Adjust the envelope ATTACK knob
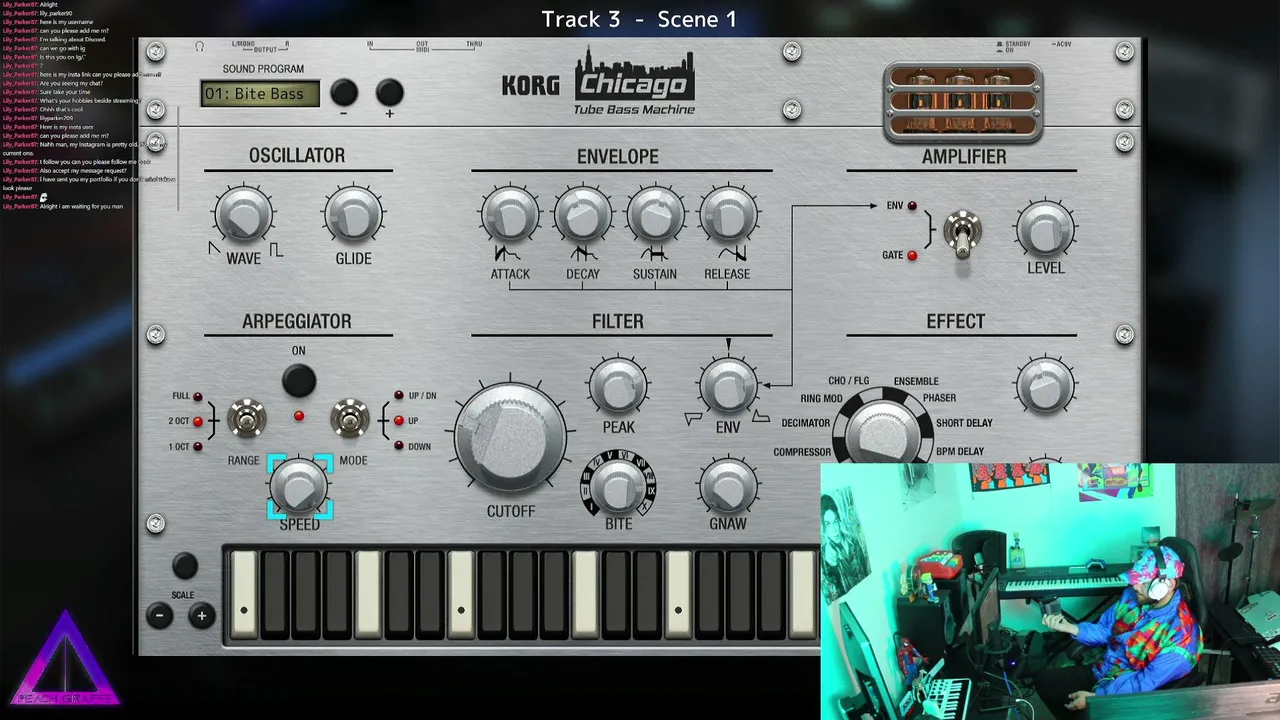1280x720 pixels. coord(510,214)
